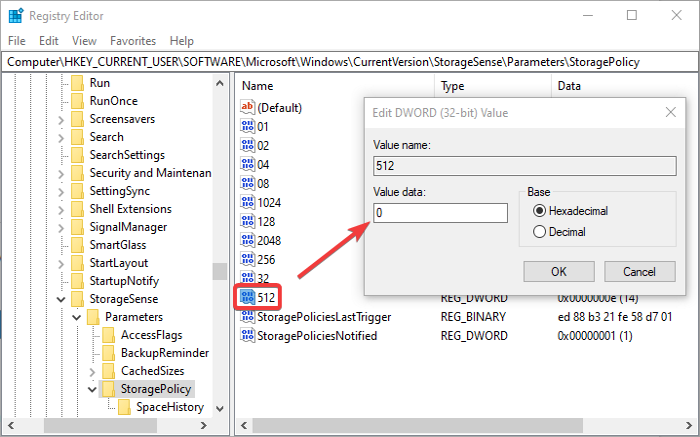Select the StoragePoliciesLastTrigger binary value icon
Screen dimensions: 700x437
(x=247, y=316)
